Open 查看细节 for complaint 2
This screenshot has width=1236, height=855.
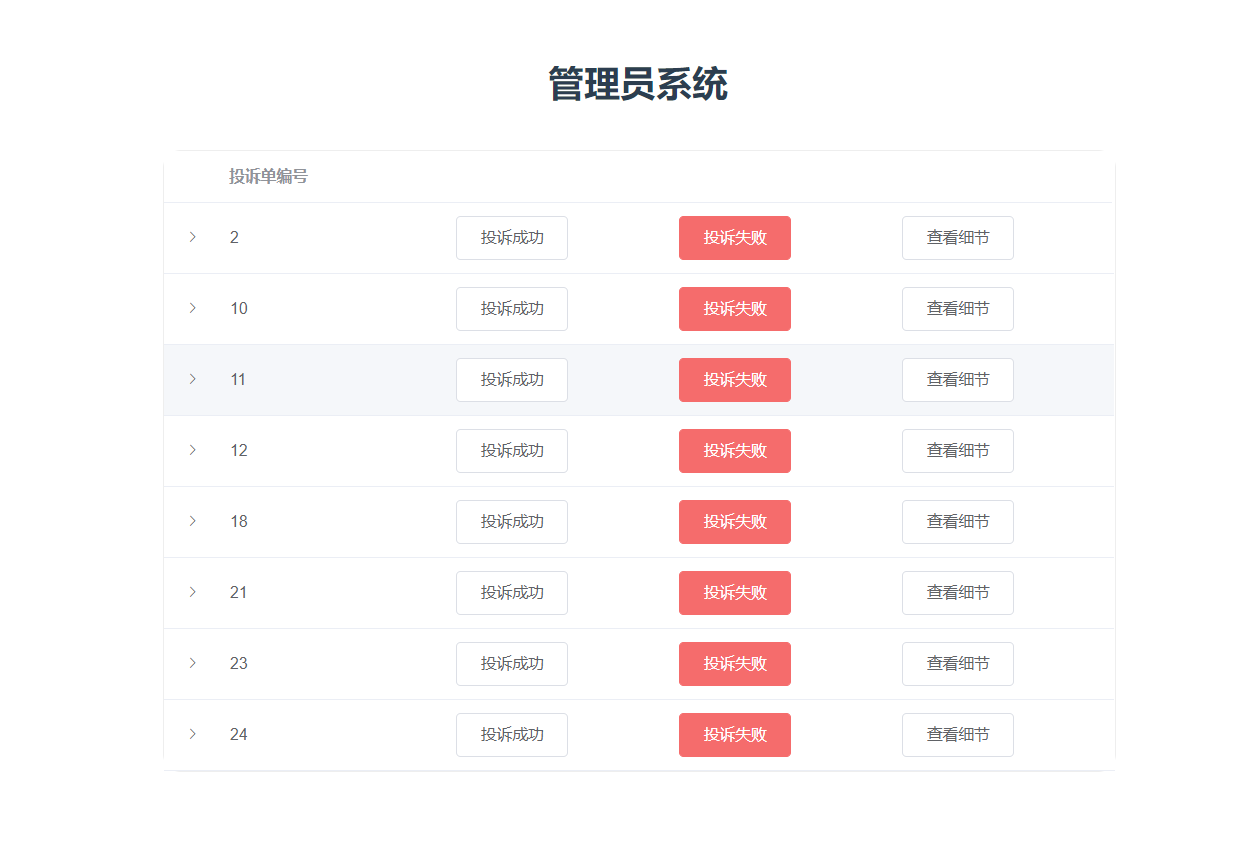pos(958,238)
